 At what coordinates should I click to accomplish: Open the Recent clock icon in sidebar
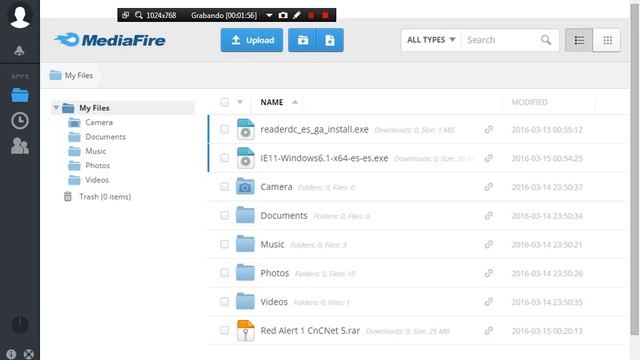point(20,121)
